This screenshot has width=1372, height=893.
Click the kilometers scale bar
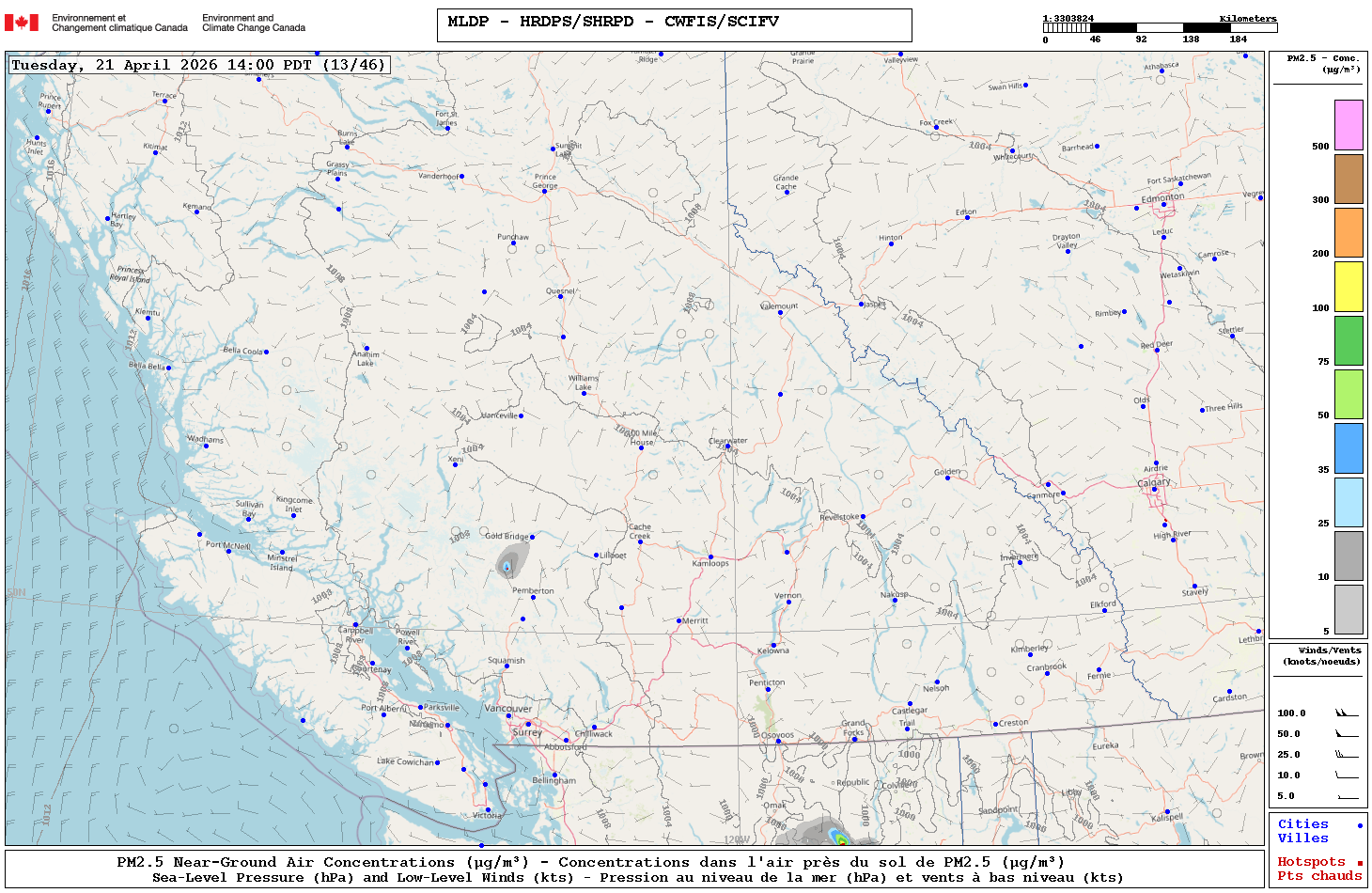click(1160, 28)
